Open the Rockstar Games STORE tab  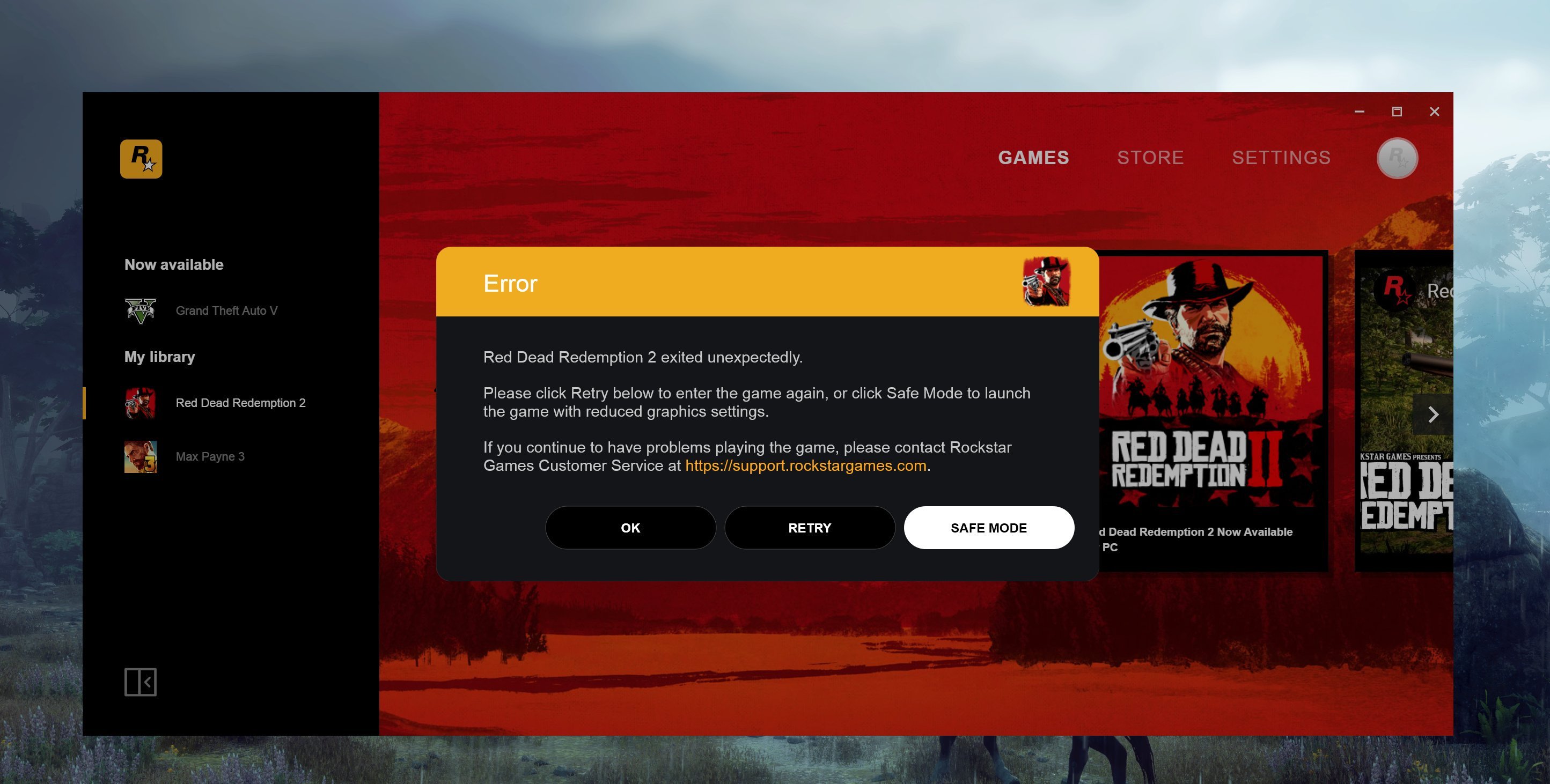point(1150,158)
